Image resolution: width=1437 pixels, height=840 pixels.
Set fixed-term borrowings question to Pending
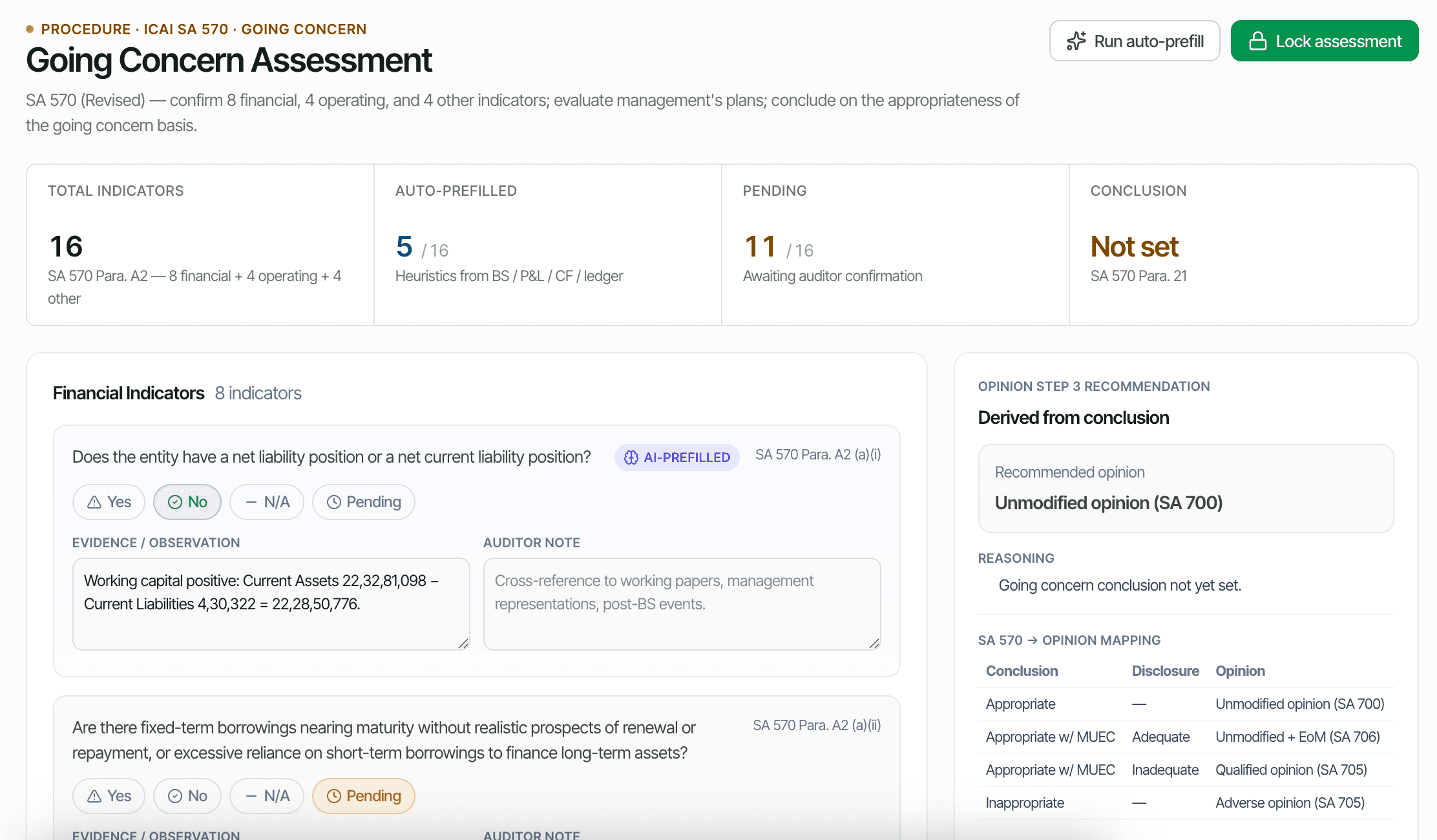[x=364, y=796]
